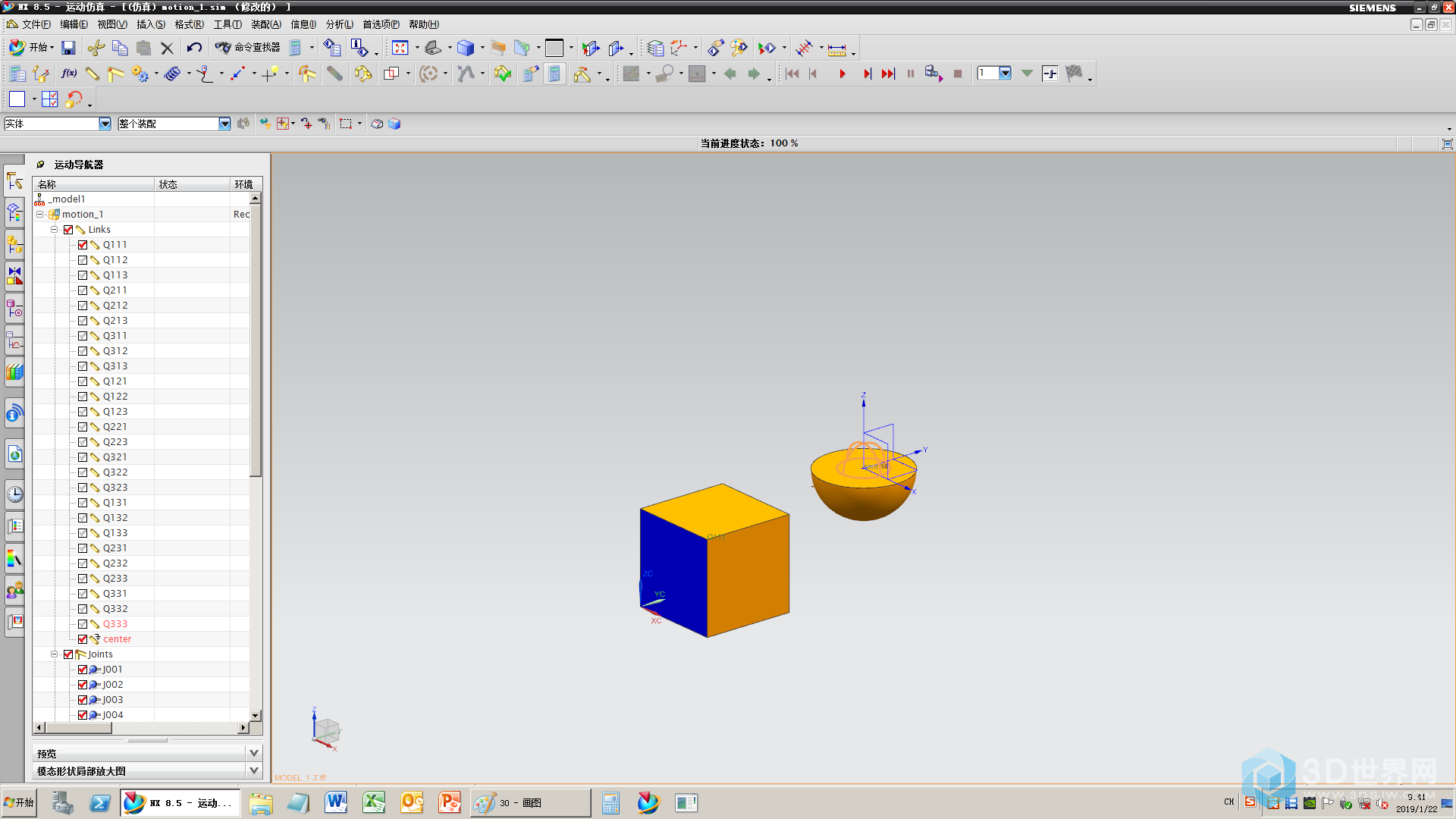1456x819 pixels.
Task: Stop the animation playback
Action: pos(958,74)
